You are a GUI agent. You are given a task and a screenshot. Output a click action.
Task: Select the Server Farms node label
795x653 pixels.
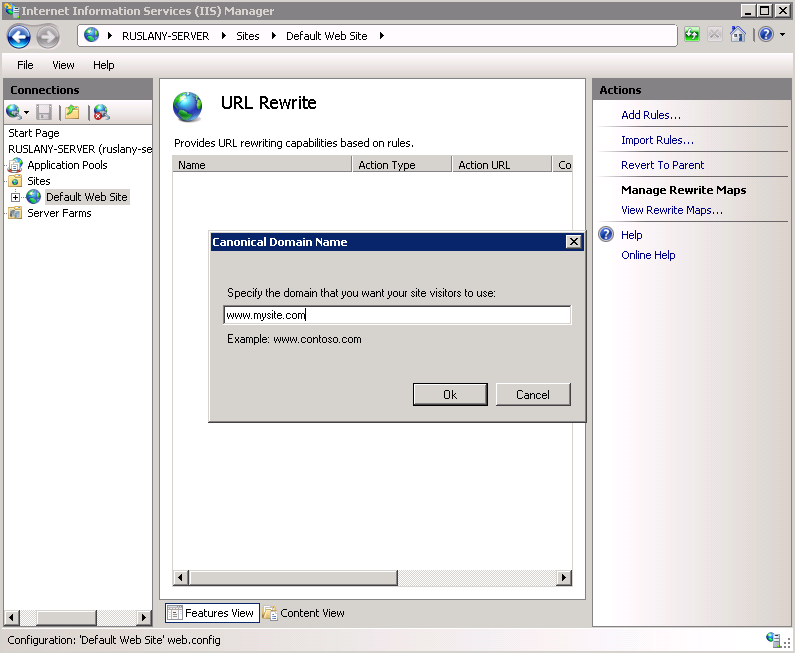coord(59,213)
